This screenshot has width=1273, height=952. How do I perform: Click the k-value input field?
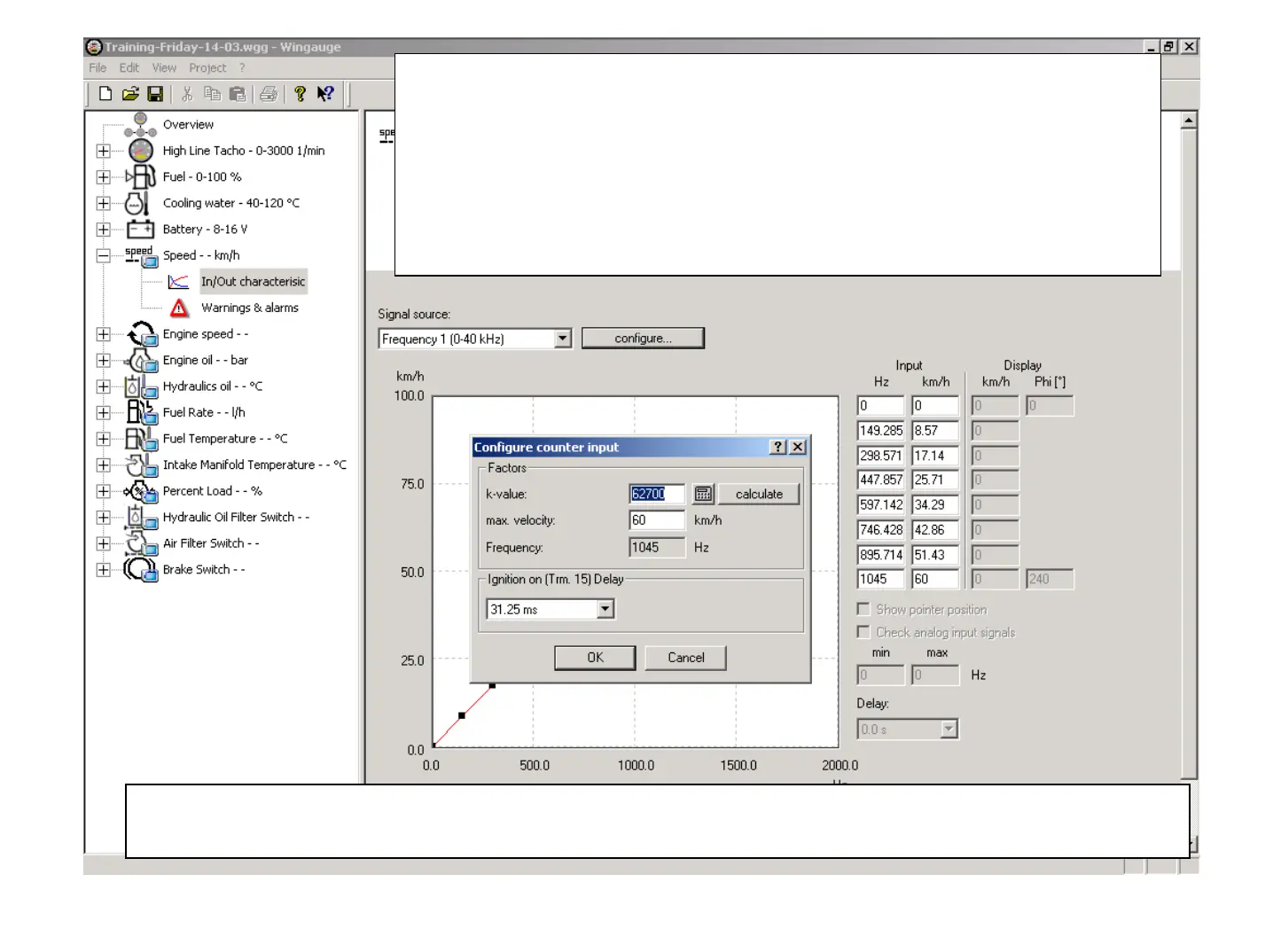(x=657, y=495)
